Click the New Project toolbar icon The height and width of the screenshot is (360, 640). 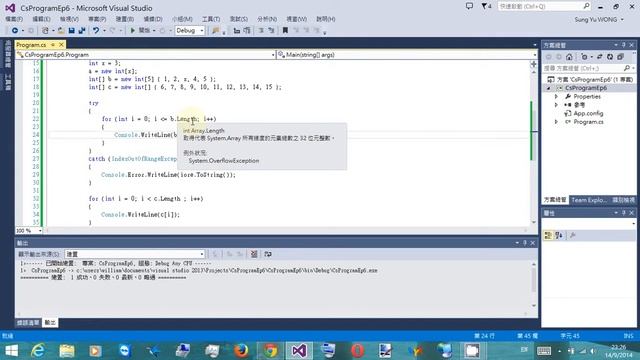(45, 31)
